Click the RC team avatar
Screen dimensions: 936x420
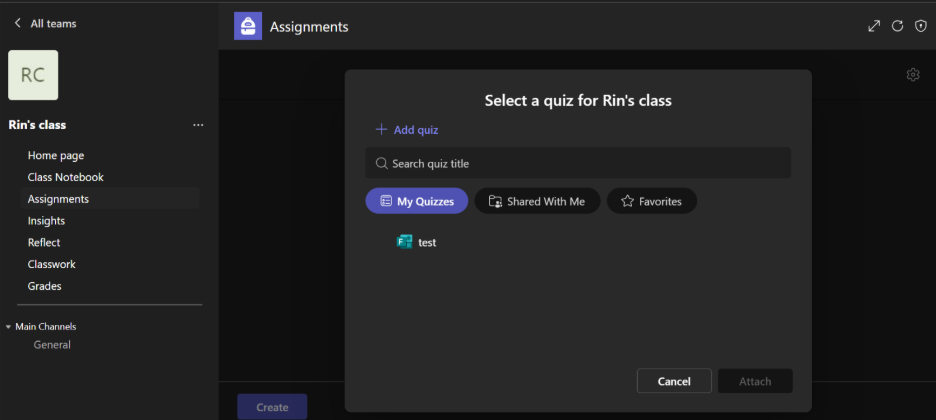pyautogui.click(x=33, y=75)
